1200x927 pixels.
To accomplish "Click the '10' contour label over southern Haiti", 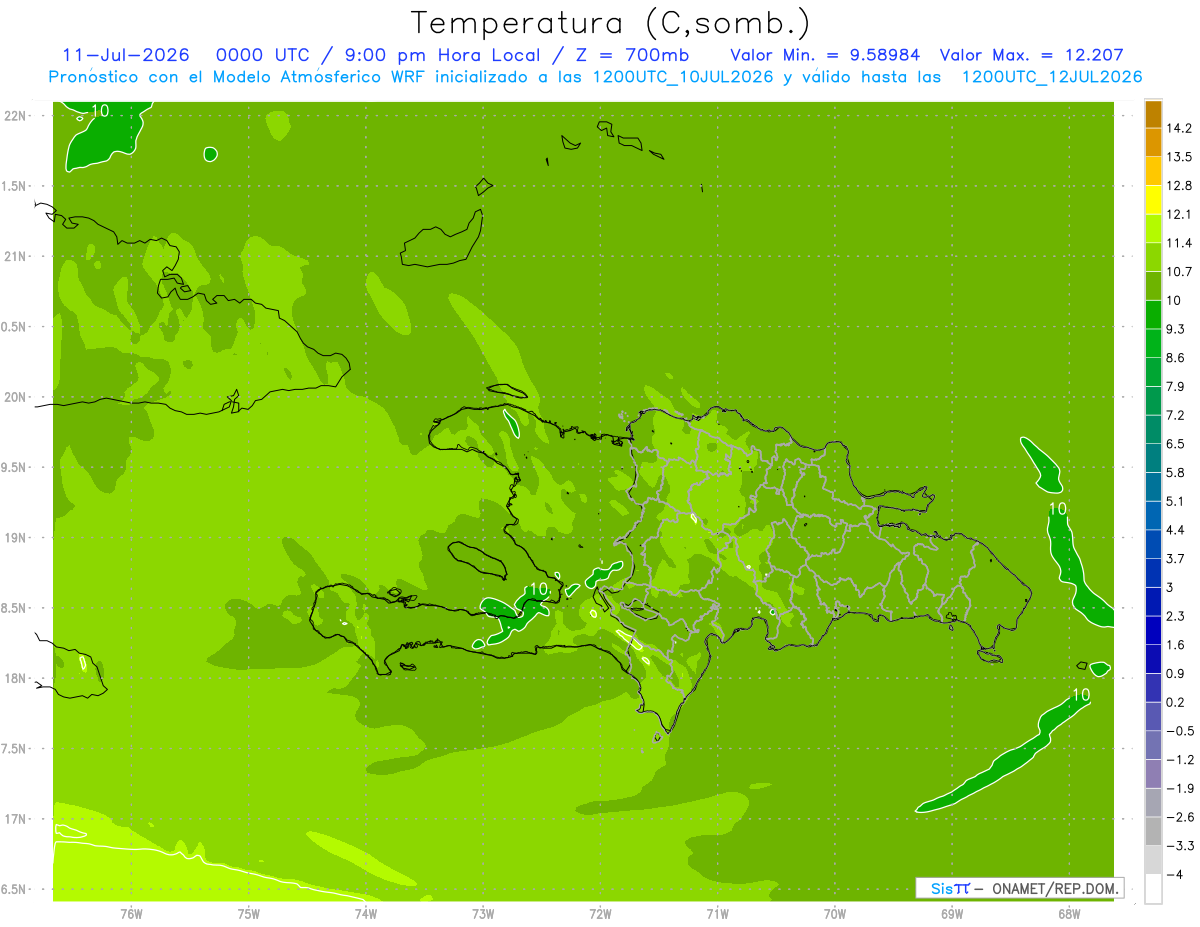I will tap(538, 589).
